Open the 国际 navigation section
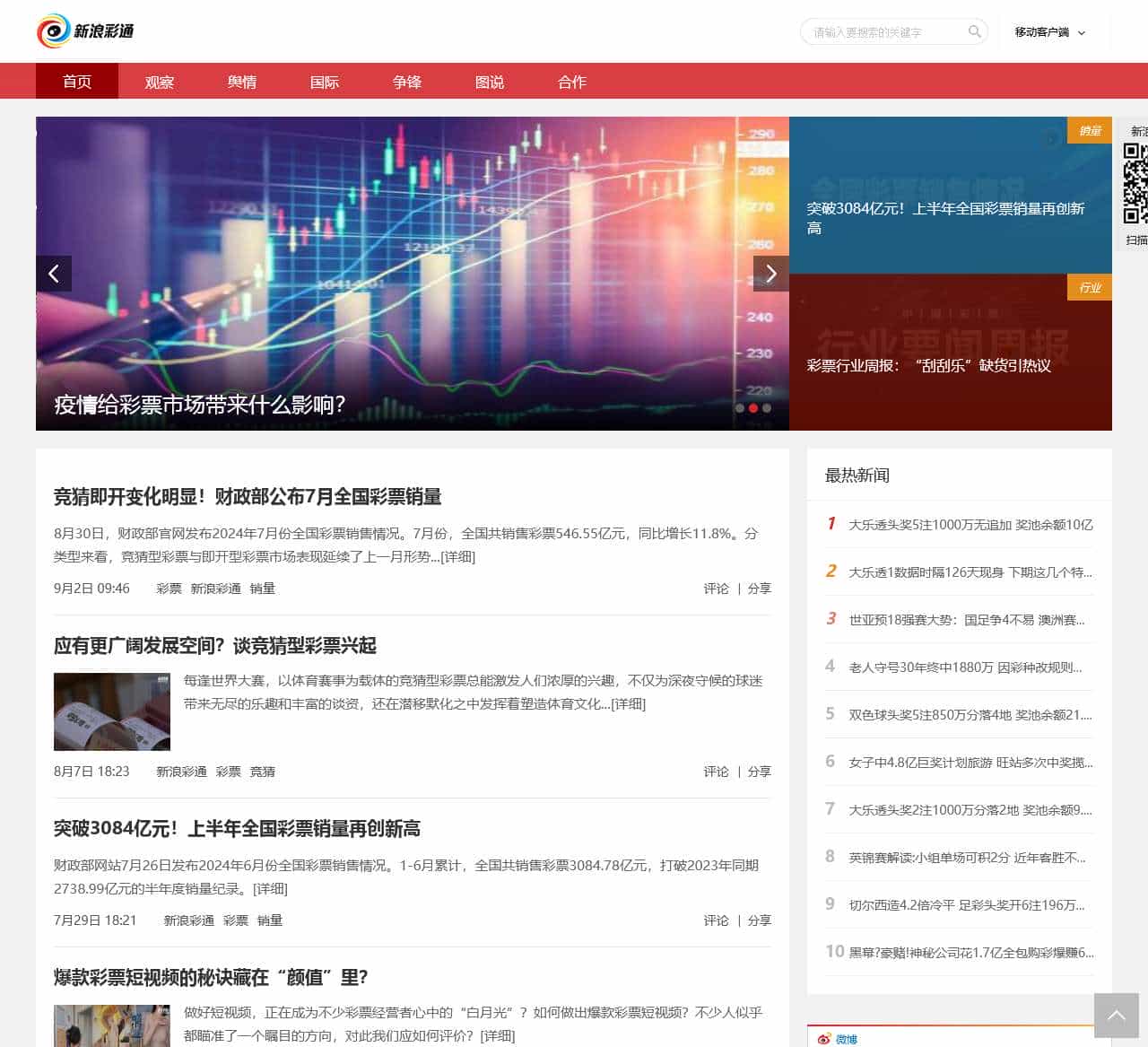1148x1047 pixels. [324, 81]
